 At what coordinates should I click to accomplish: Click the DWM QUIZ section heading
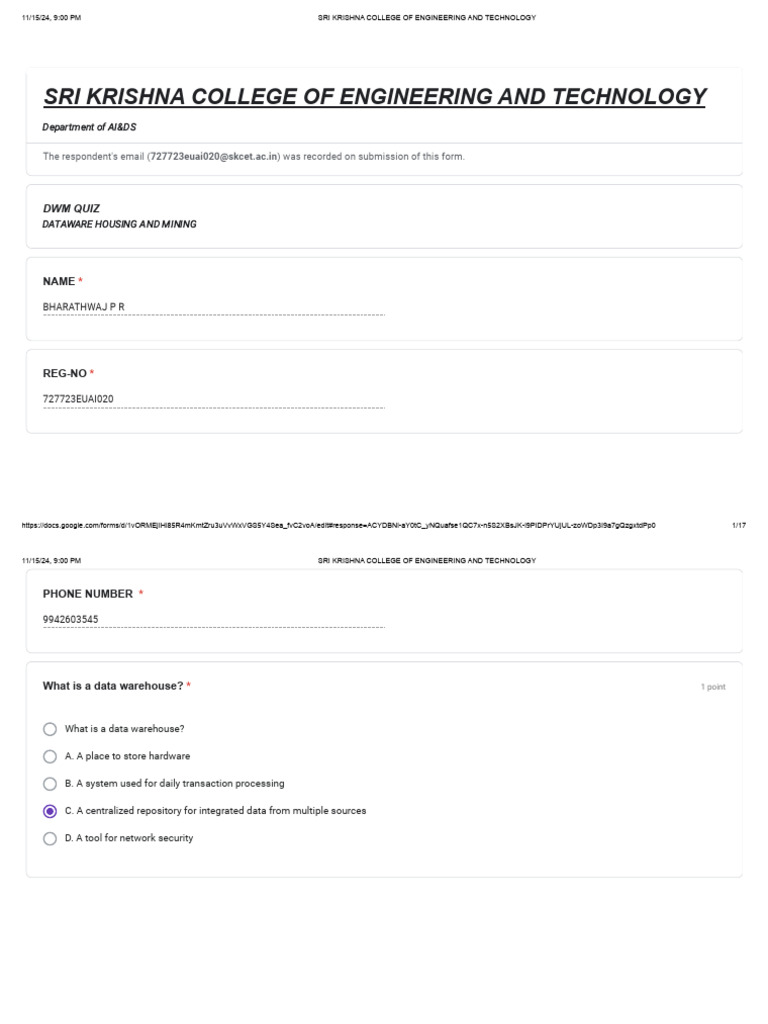pos(71,209)
